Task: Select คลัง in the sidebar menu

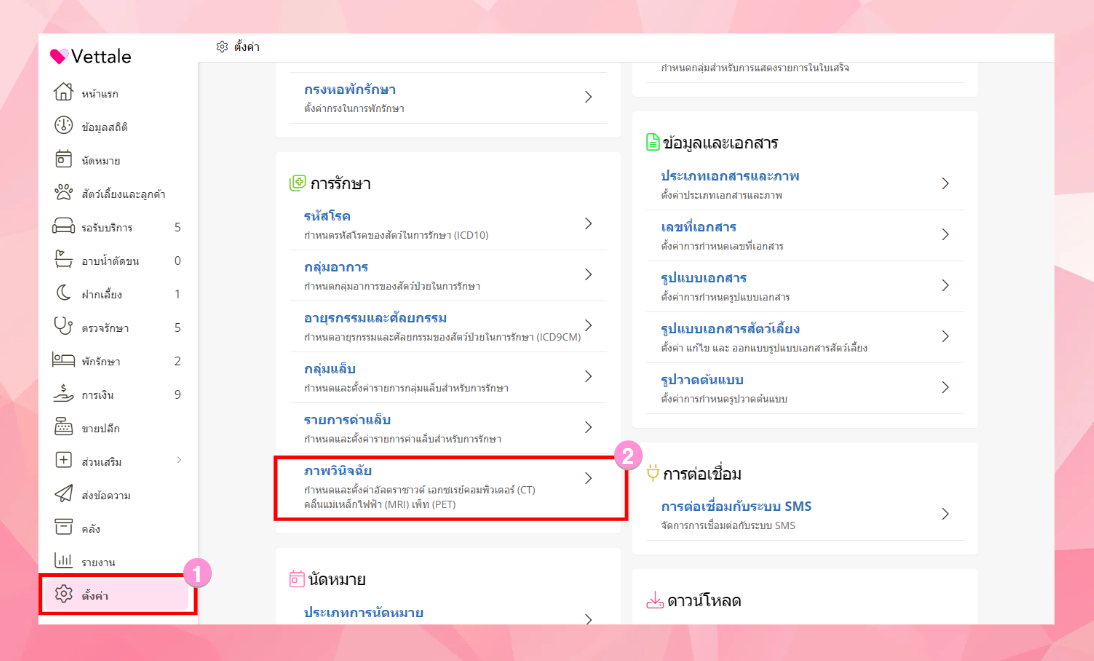Action: click(91, 529)
